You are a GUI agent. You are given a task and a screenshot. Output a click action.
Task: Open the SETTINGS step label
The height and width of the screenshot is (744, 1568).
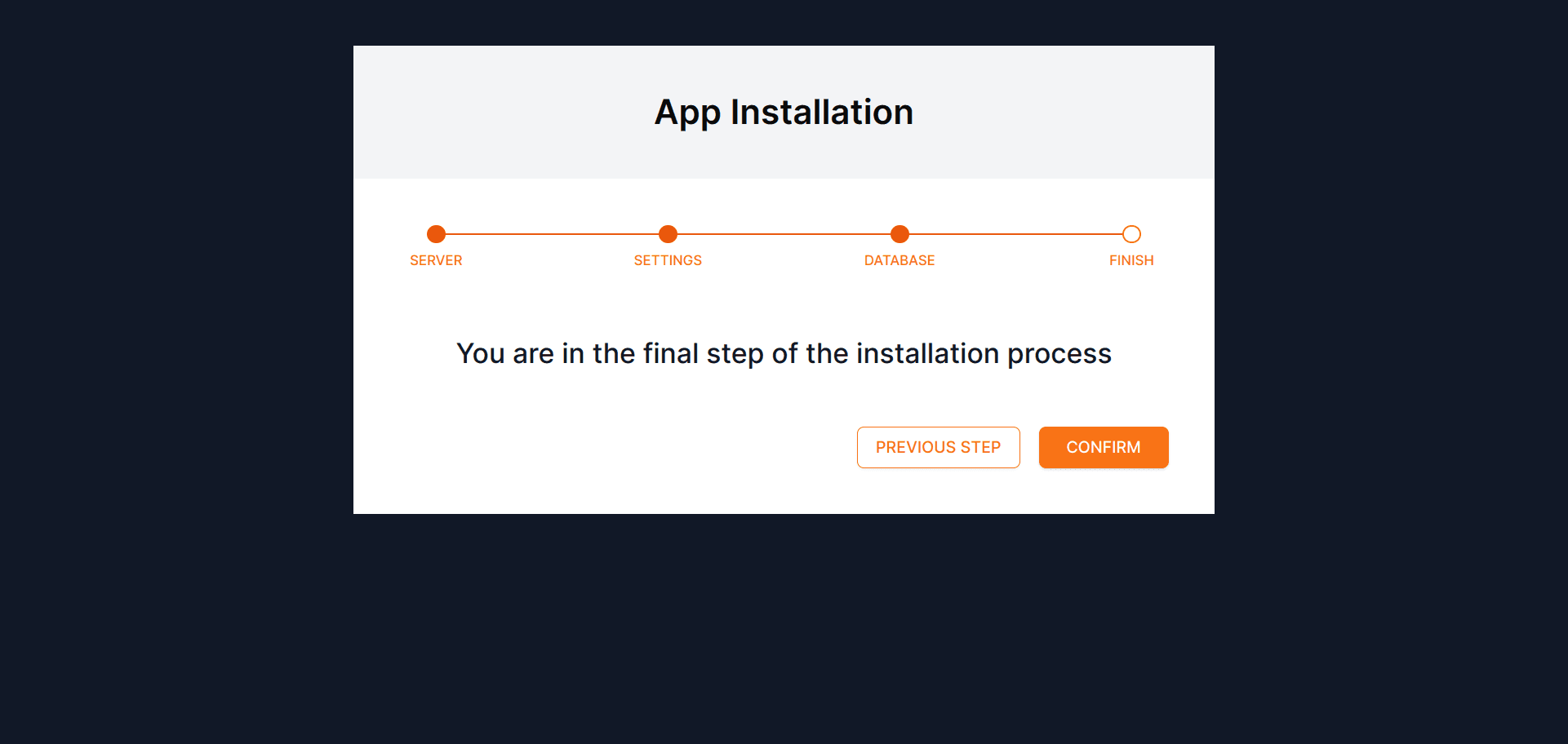coord(668,260)
